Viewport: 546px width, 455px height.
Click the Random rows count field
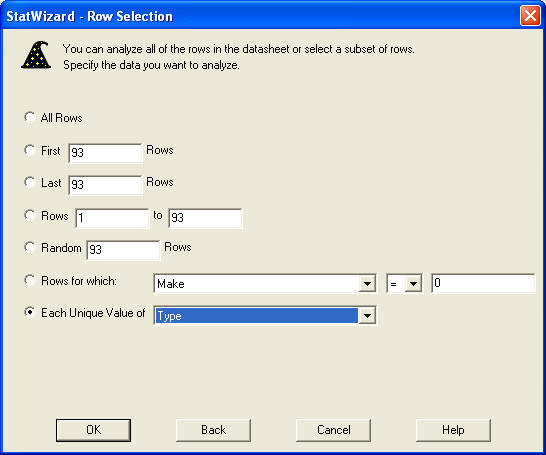123,250
